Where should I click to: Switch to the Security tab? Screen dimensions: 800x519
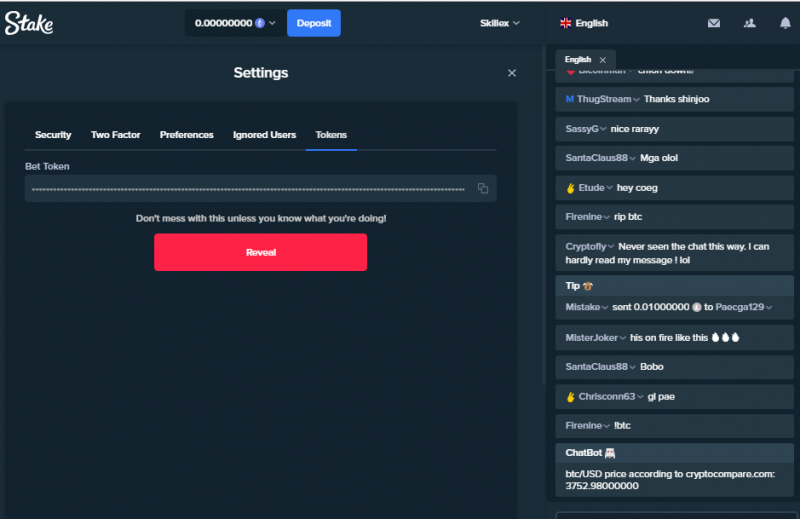tap(53, 135)
